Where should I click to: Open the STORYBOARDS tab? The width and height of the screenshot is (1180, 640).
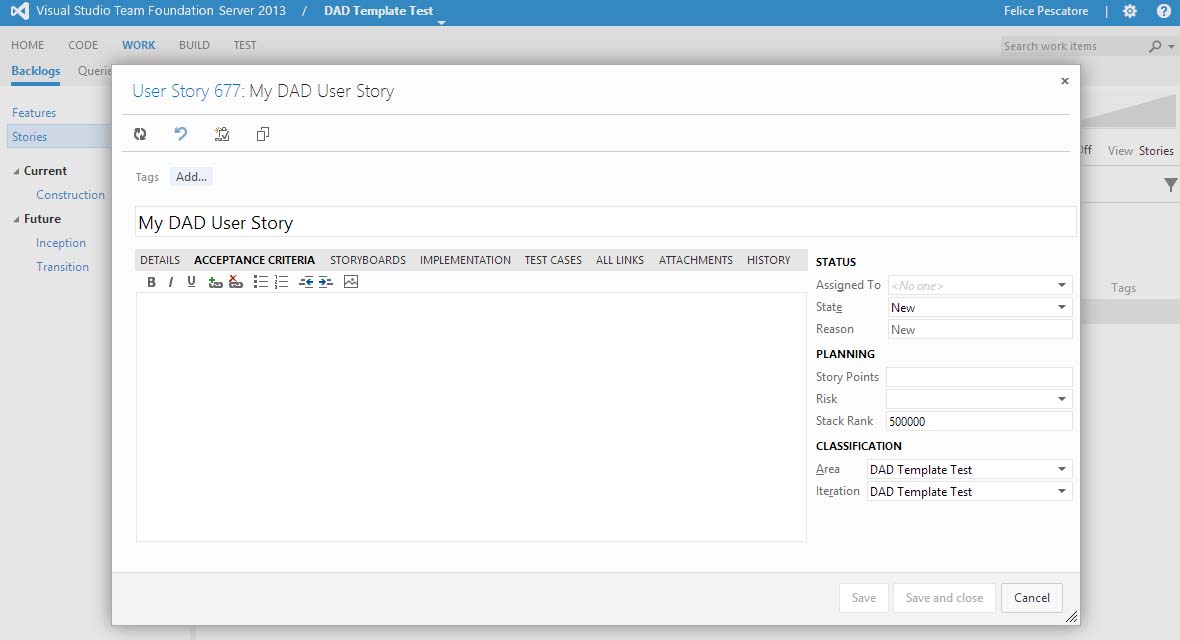tap(368, 260)
